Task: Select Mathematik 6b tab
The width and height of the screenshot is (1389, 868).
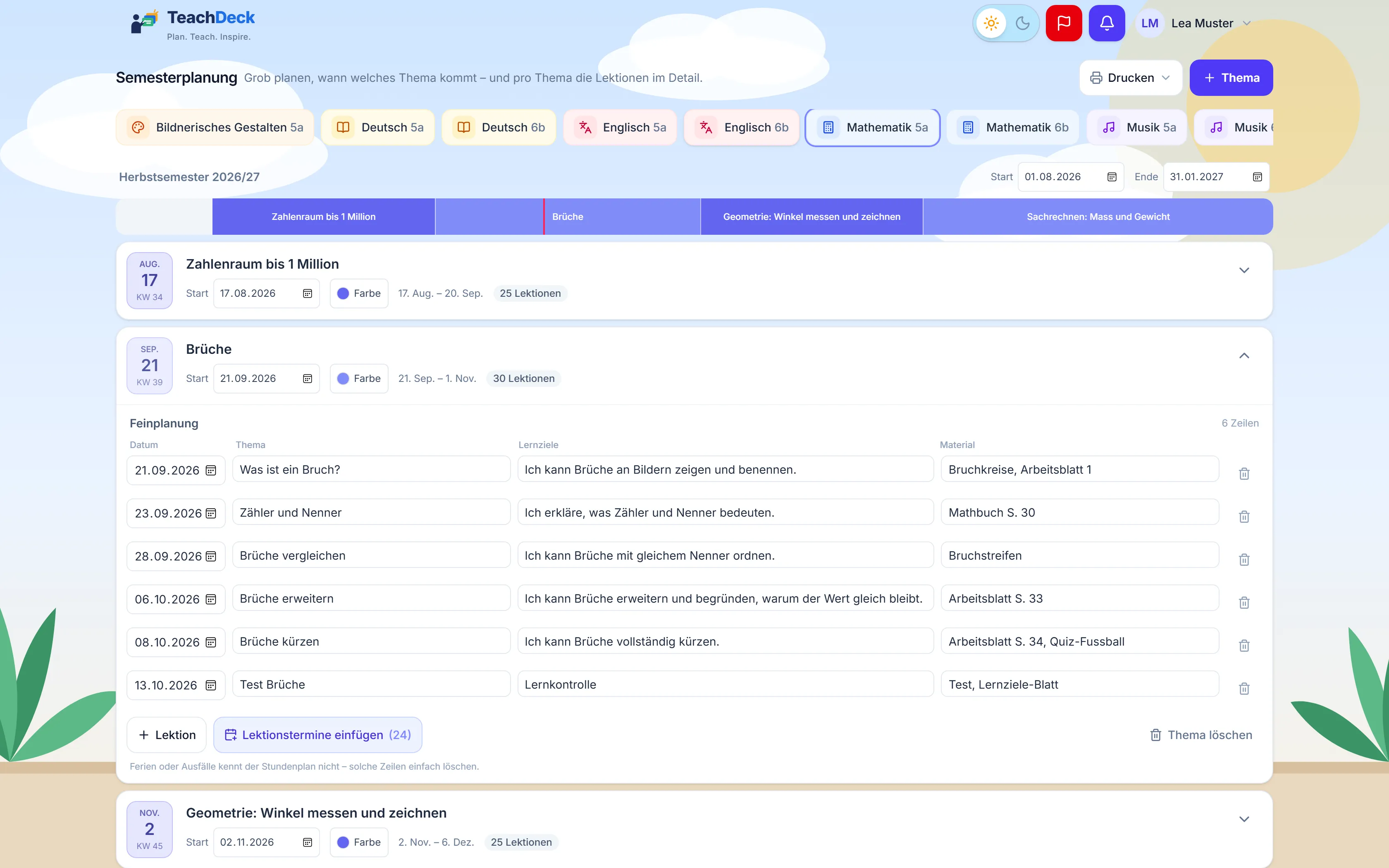Action: point(1013,127)
